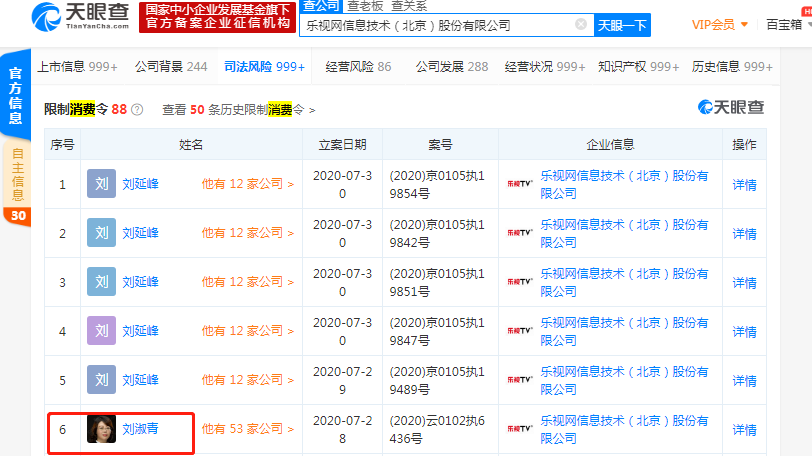Select the 查关系 search mode tab
The image size is (812, 456).
click(409, 6)
